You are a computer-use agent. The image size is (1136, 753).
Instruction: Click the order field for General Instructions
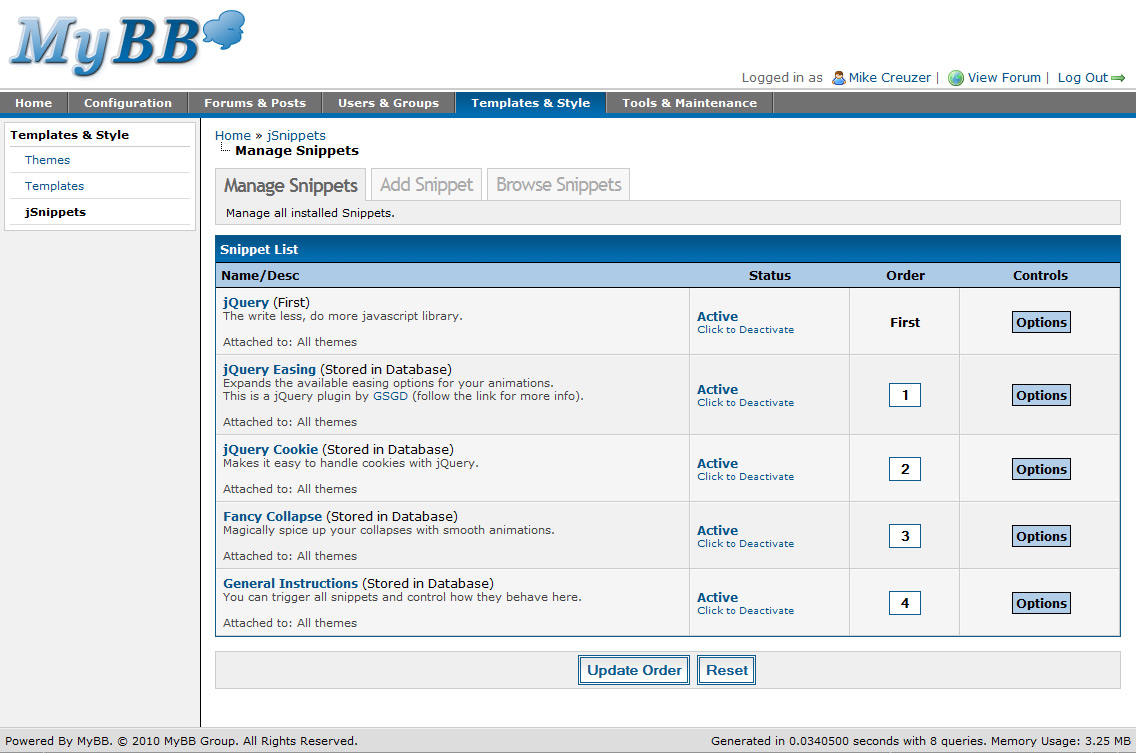[905, 603]
